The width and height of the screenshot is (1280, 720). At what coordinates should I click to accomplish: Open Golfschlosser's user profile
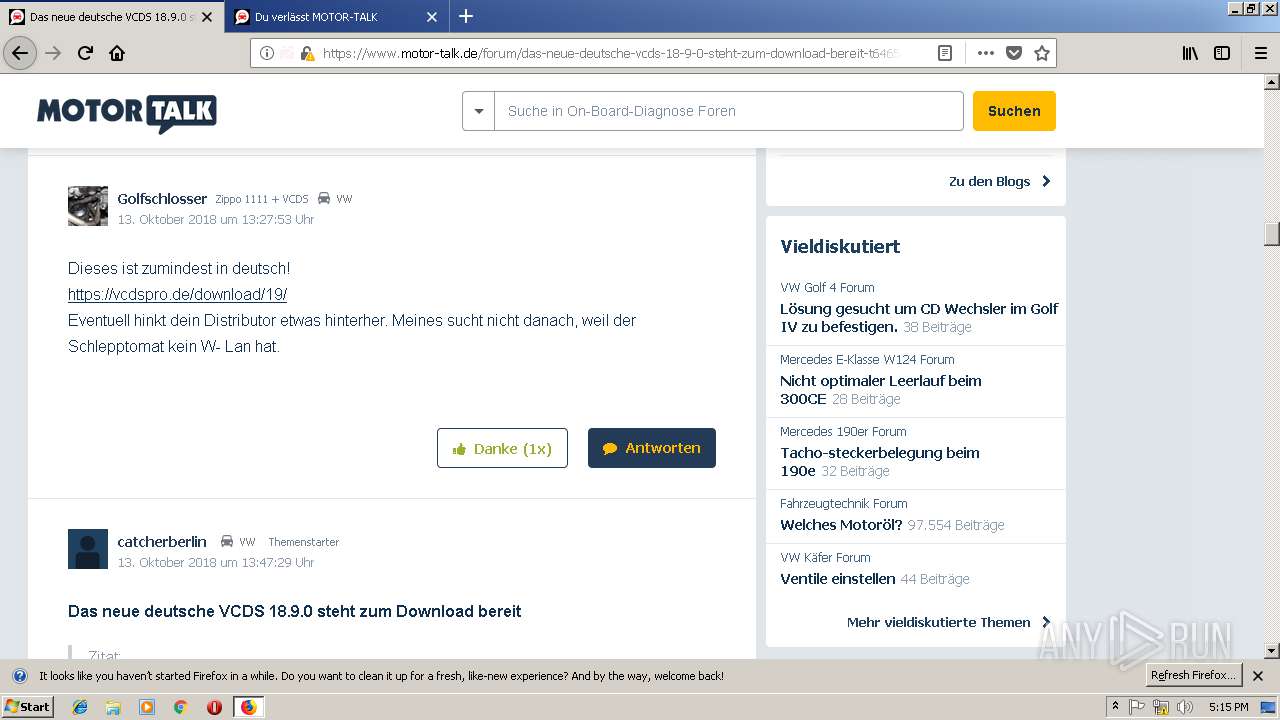coord(162,198)
